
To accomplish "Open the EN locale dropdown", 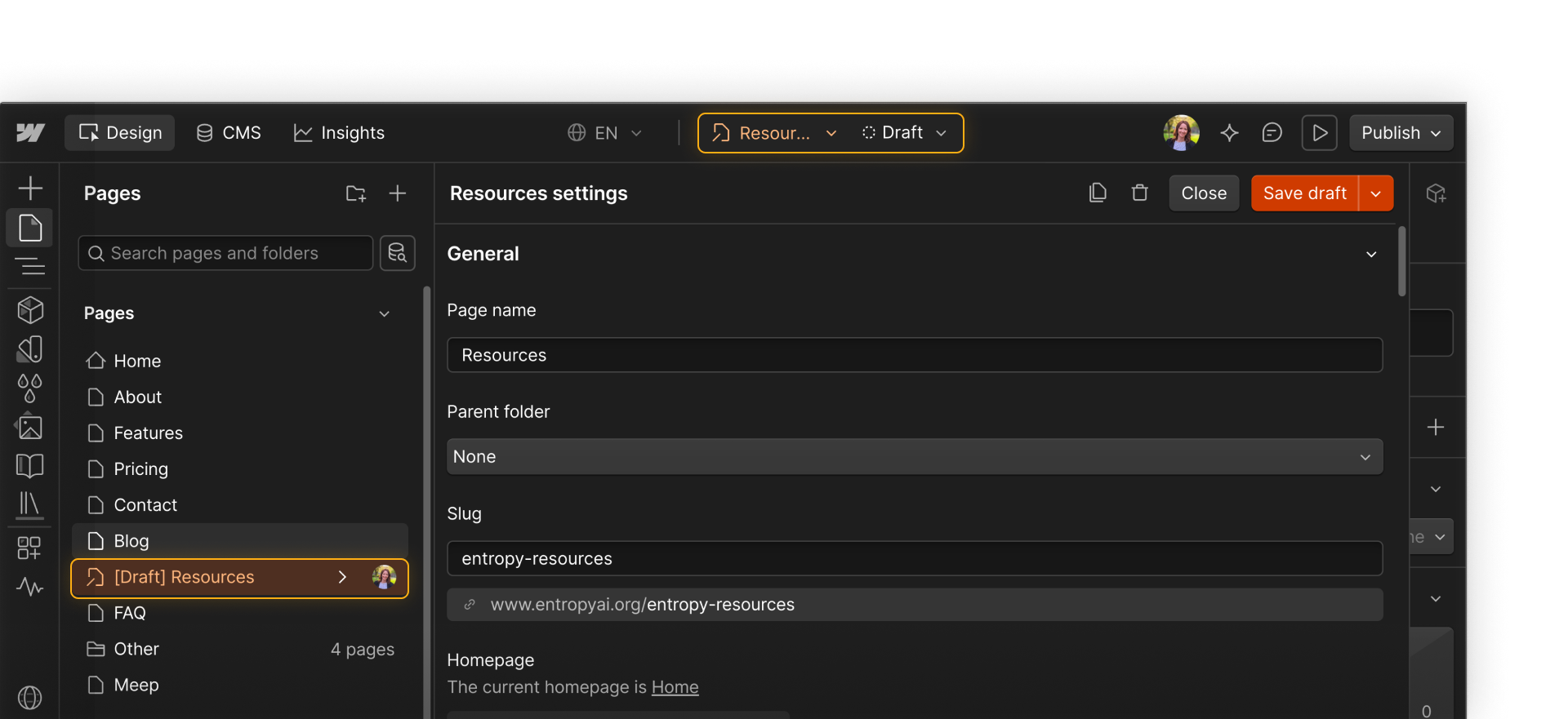I will point(605,133).
